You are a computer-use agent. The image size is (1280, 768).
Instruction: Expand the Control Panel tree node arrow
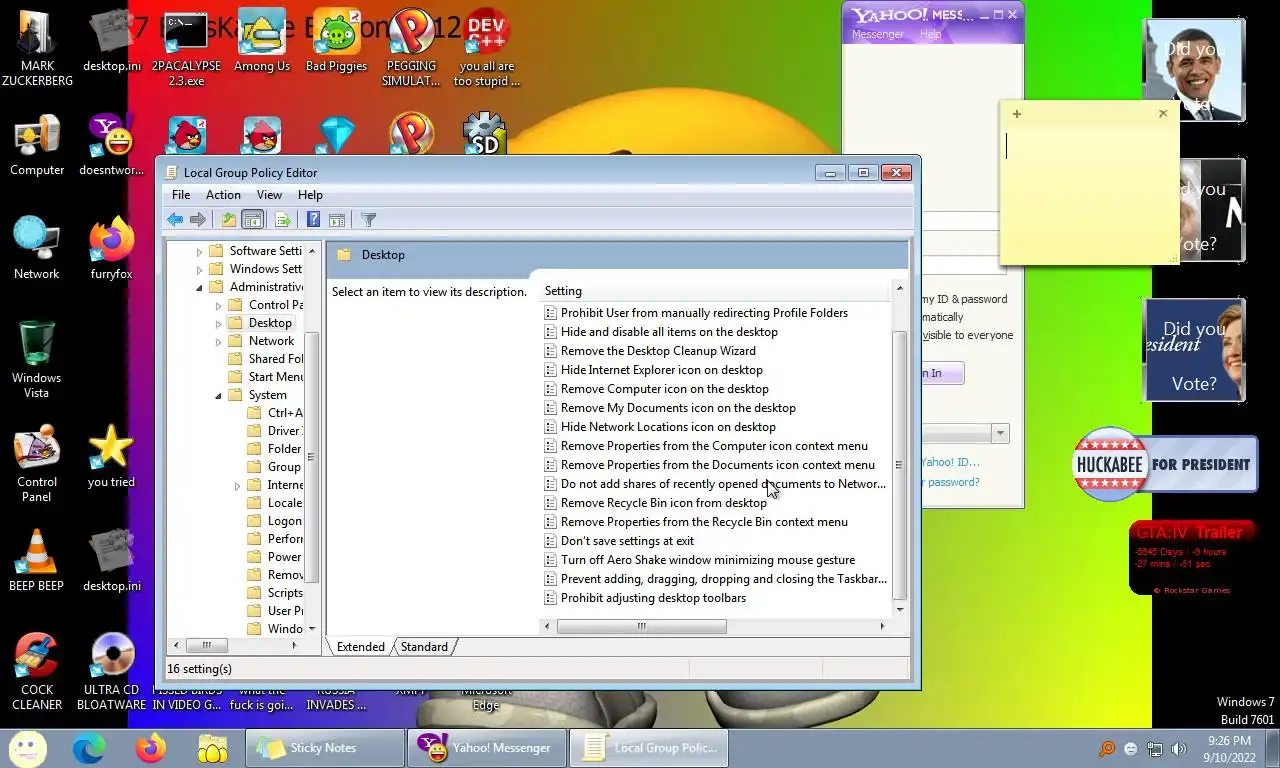click(x=219, y=305)
